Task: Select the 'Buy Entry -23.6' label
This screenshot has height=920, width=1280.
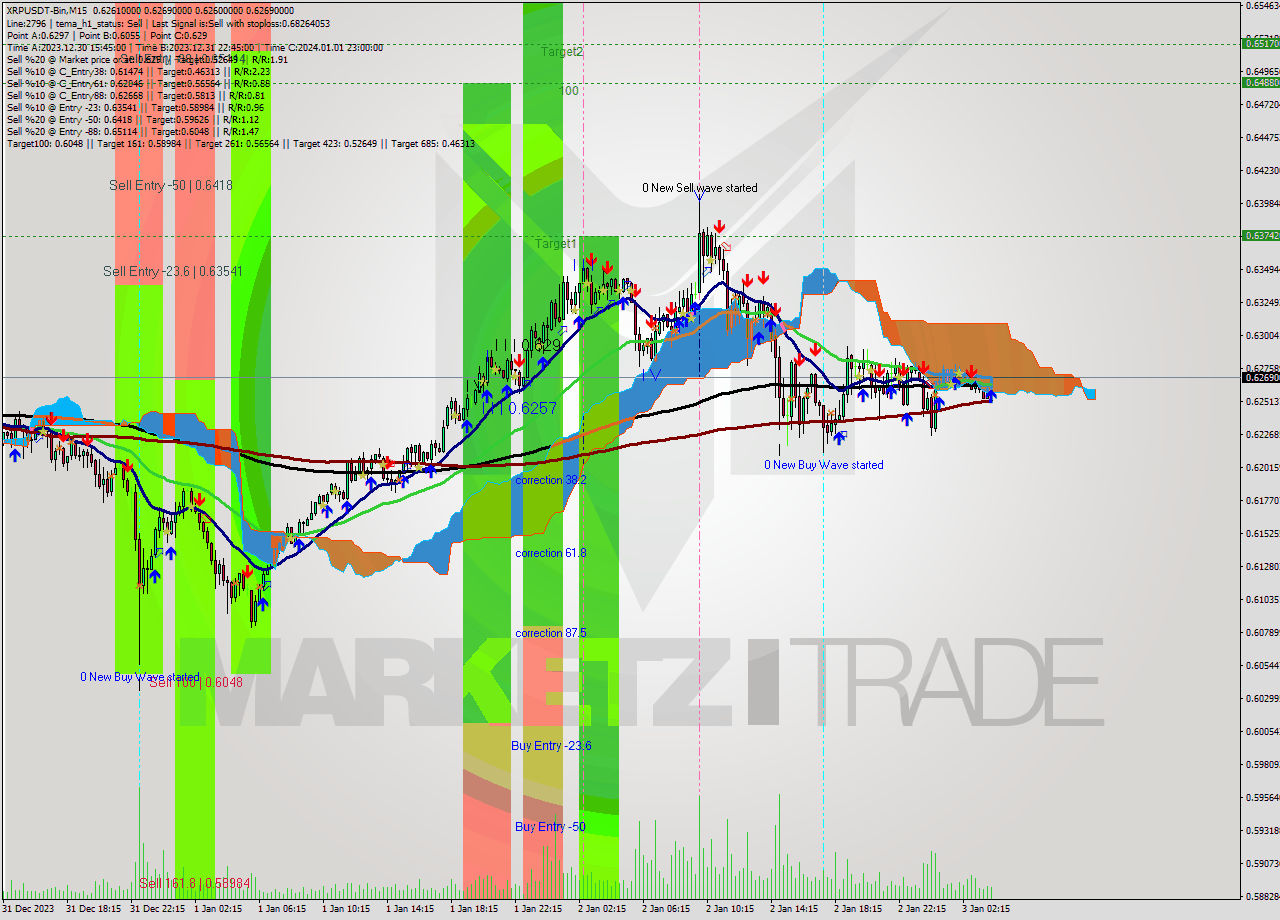Action: coord(551,746)
